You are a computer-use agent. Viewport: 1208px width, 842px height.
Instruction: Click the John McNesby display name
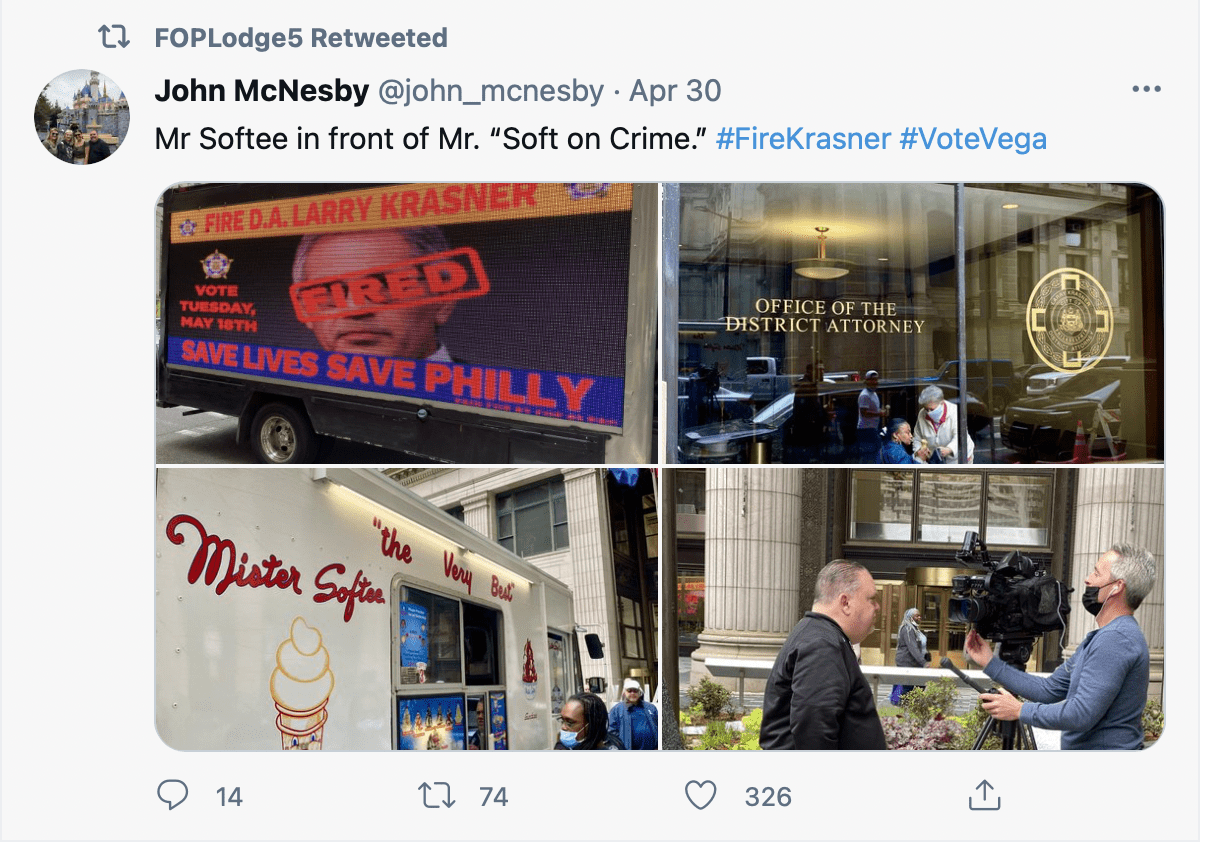pyautogui.click(x=262, y=91)
